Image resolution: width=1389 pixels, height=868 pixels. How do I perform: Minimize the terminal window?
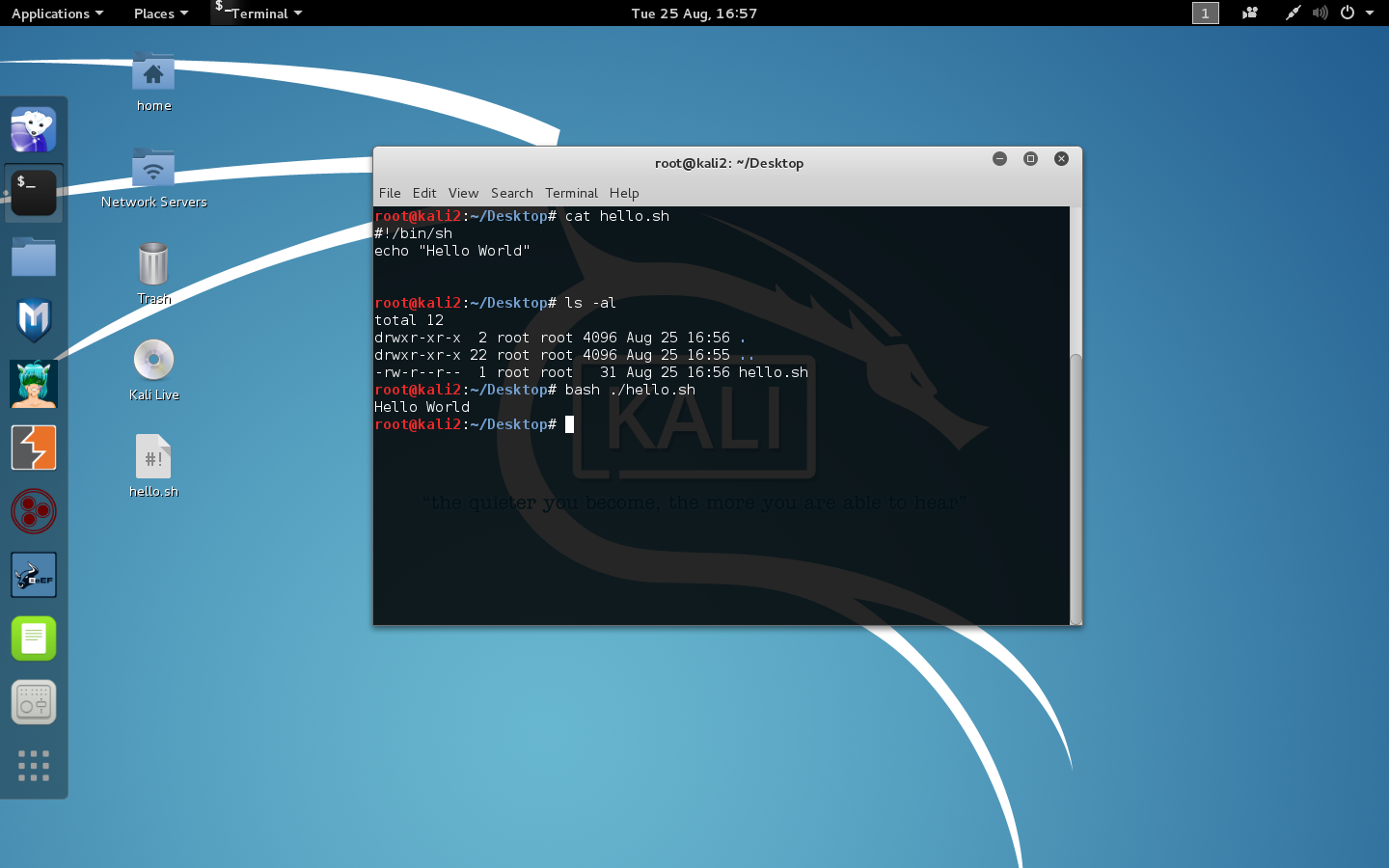click(x=999, y=159)
